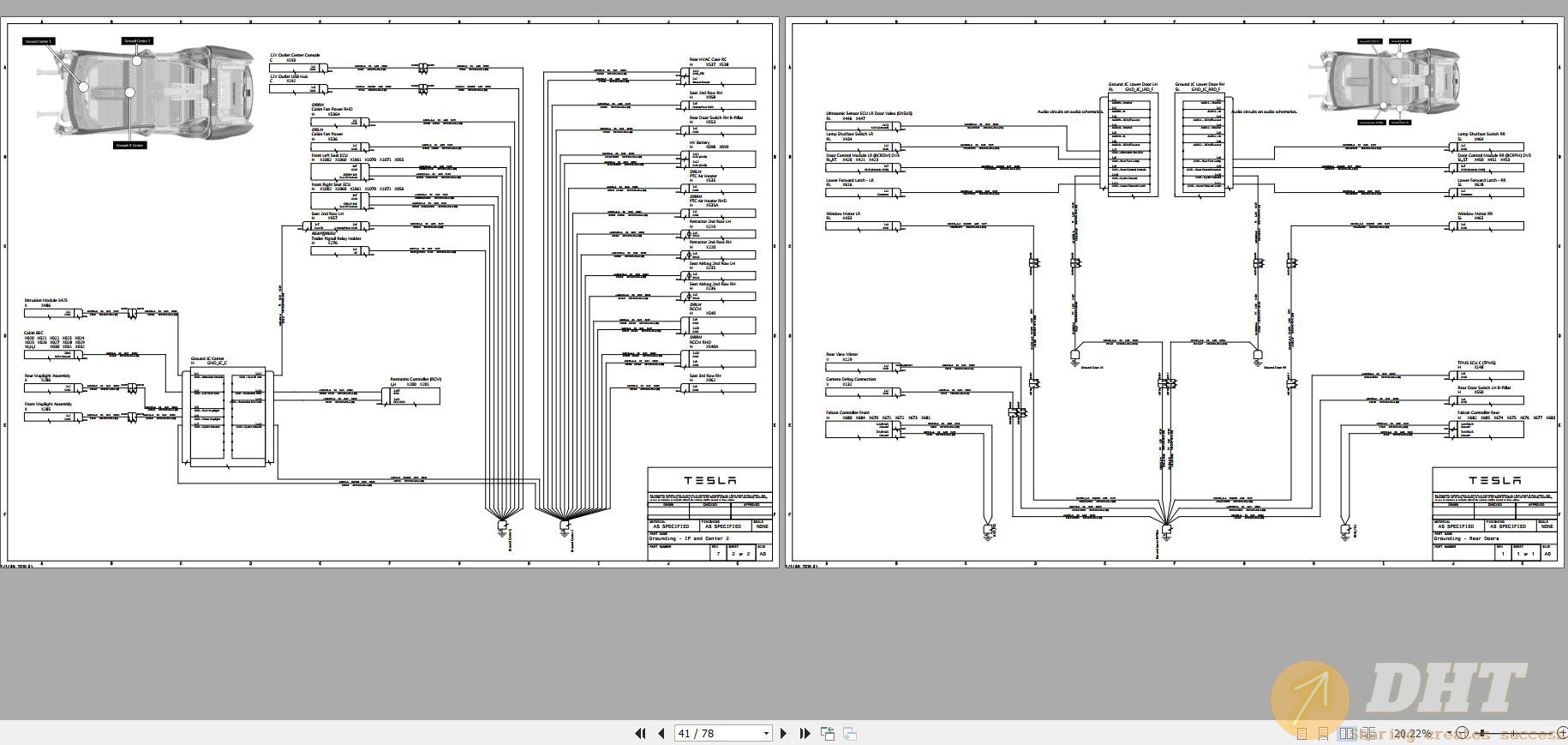The width and height of the screenshot is (1568, 745).
Task: Click the 'Falcon Controller Front' label
Action: pyautogui.click(x=847, y=413)
